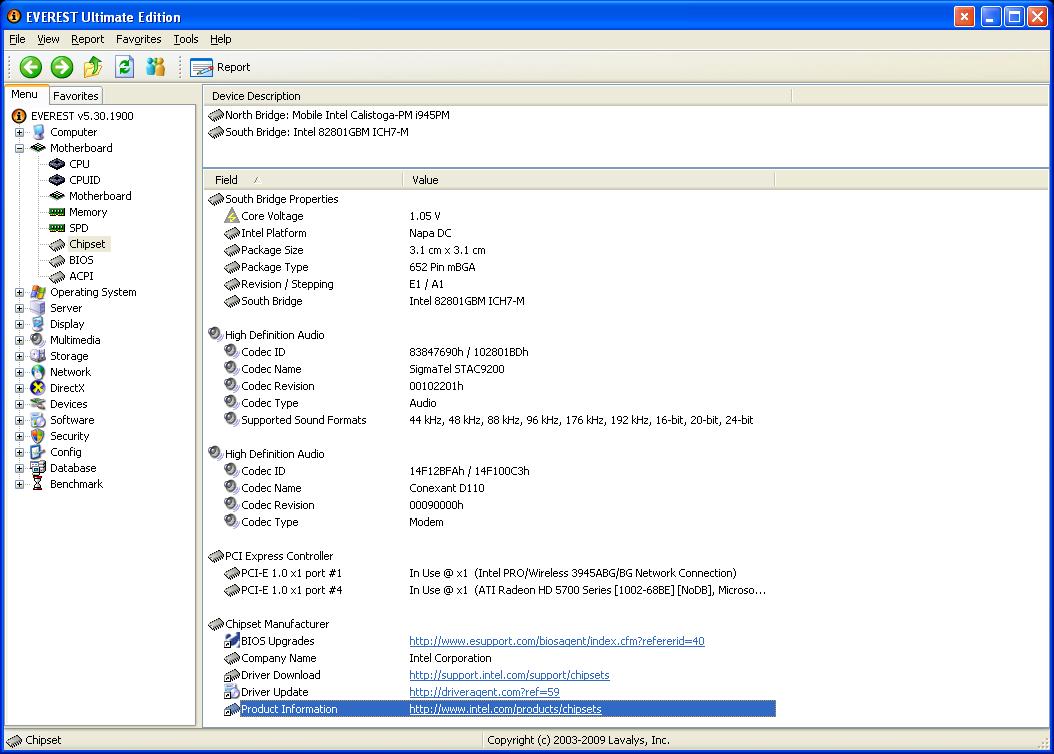Select the South Bridge 82801GBM device row
1054x754 pixels.
309,132
